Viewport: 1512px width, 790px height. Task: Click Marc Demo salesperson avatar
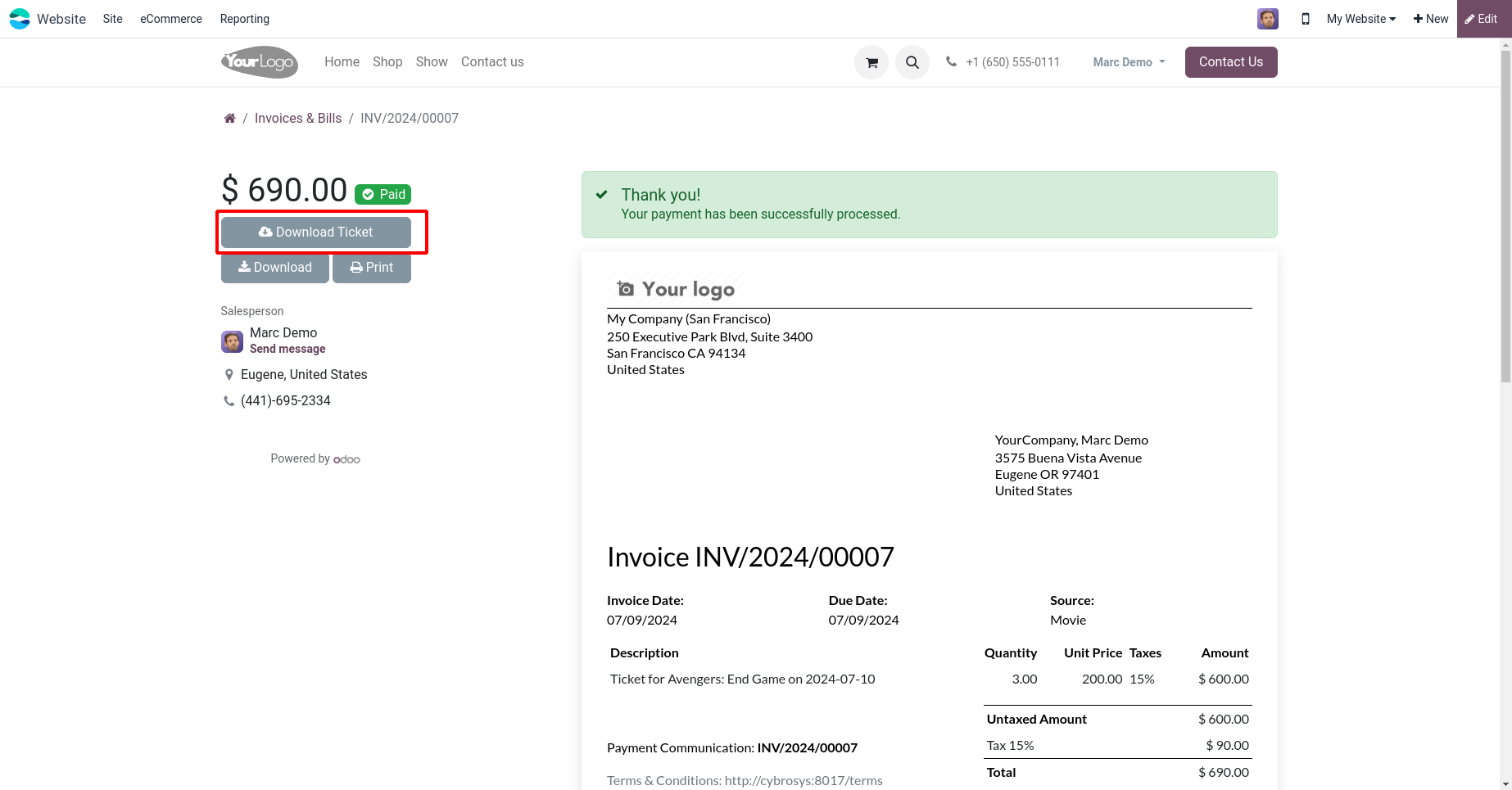point(233,341)
